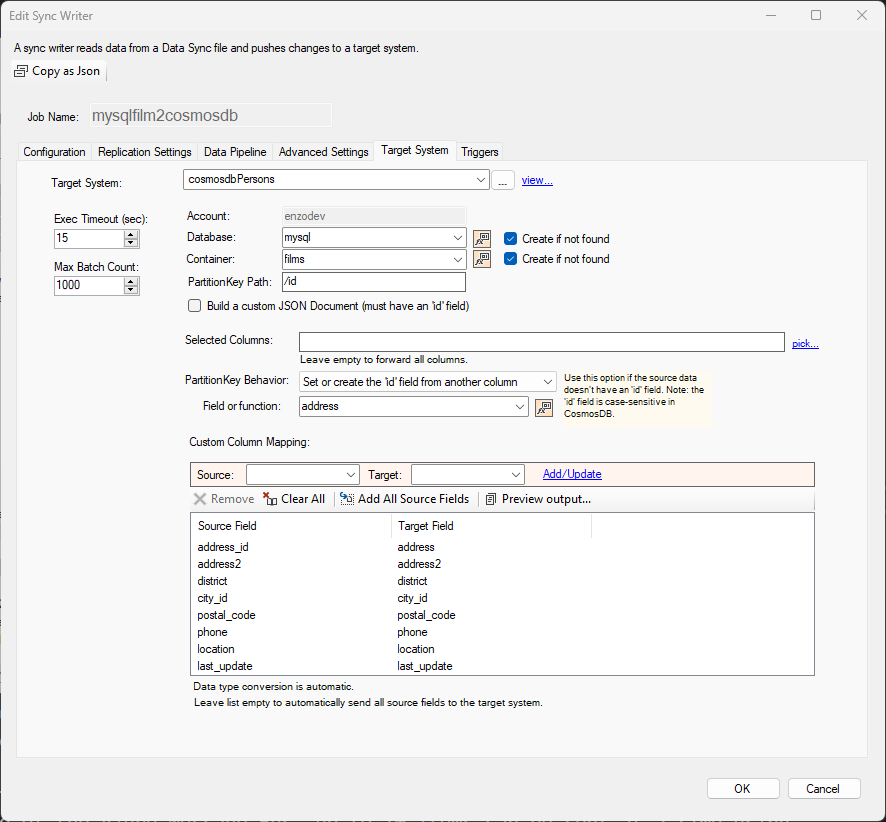Click the Remove mapping toolbar item
The width and height of the screenshot is (886, 822).
224,499
